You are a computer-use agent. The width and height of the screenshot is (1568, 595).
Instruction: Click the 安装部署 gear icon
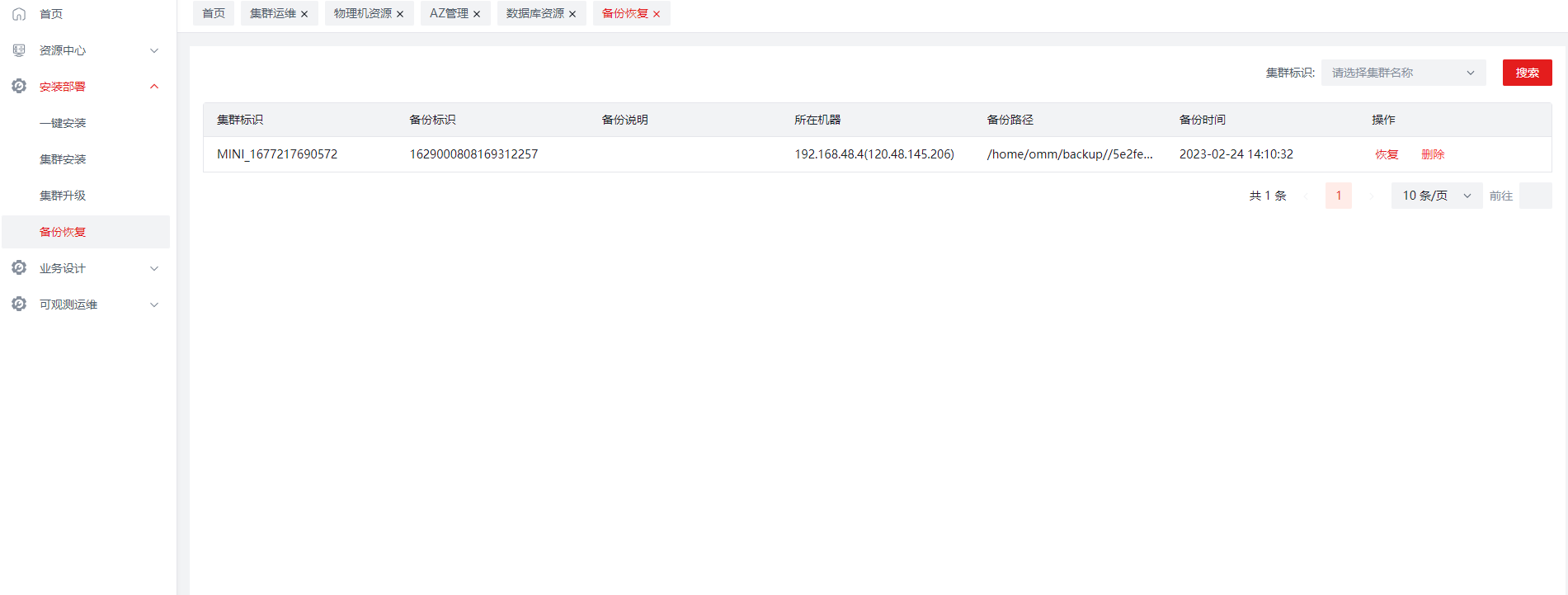click(19, 87)
